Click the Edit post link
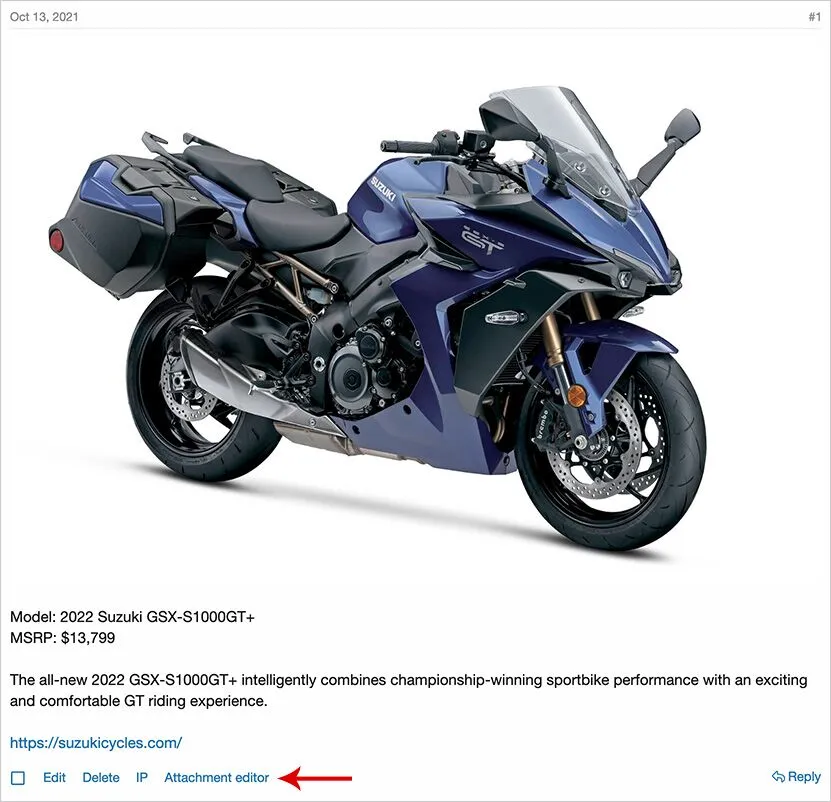 click(54, 777)
